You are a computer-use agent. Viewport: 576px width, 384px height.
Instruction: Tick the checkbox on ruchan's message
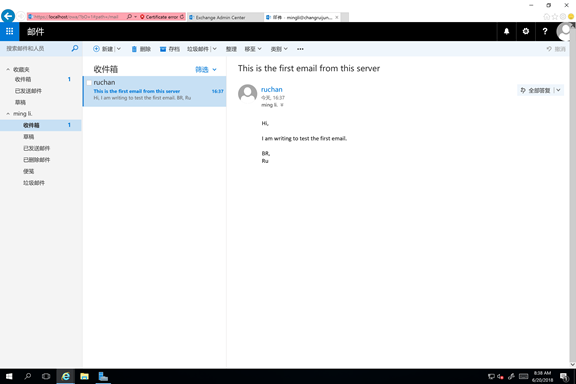89,83
